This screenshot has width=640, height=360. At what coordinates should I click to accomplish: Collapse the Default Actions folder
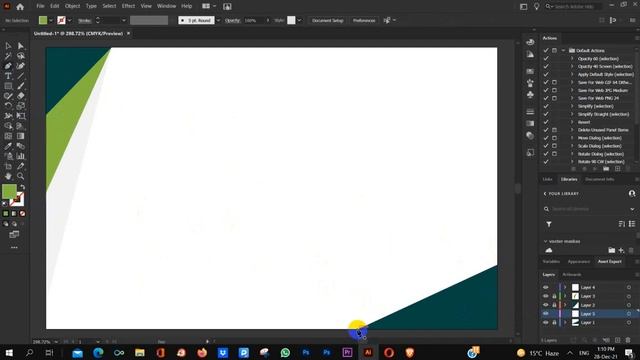[564, 51]
